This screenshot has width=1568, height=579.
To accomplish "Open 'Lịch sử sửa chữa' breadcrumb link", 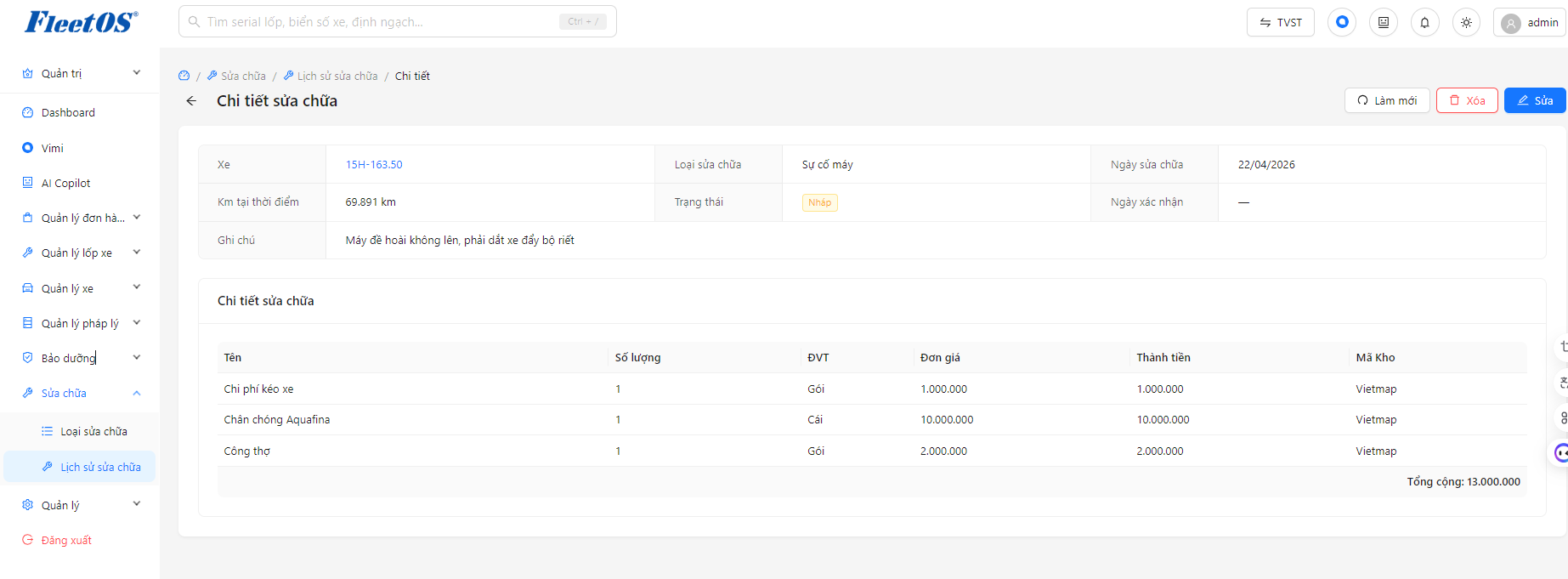I will tap(331, 76).
